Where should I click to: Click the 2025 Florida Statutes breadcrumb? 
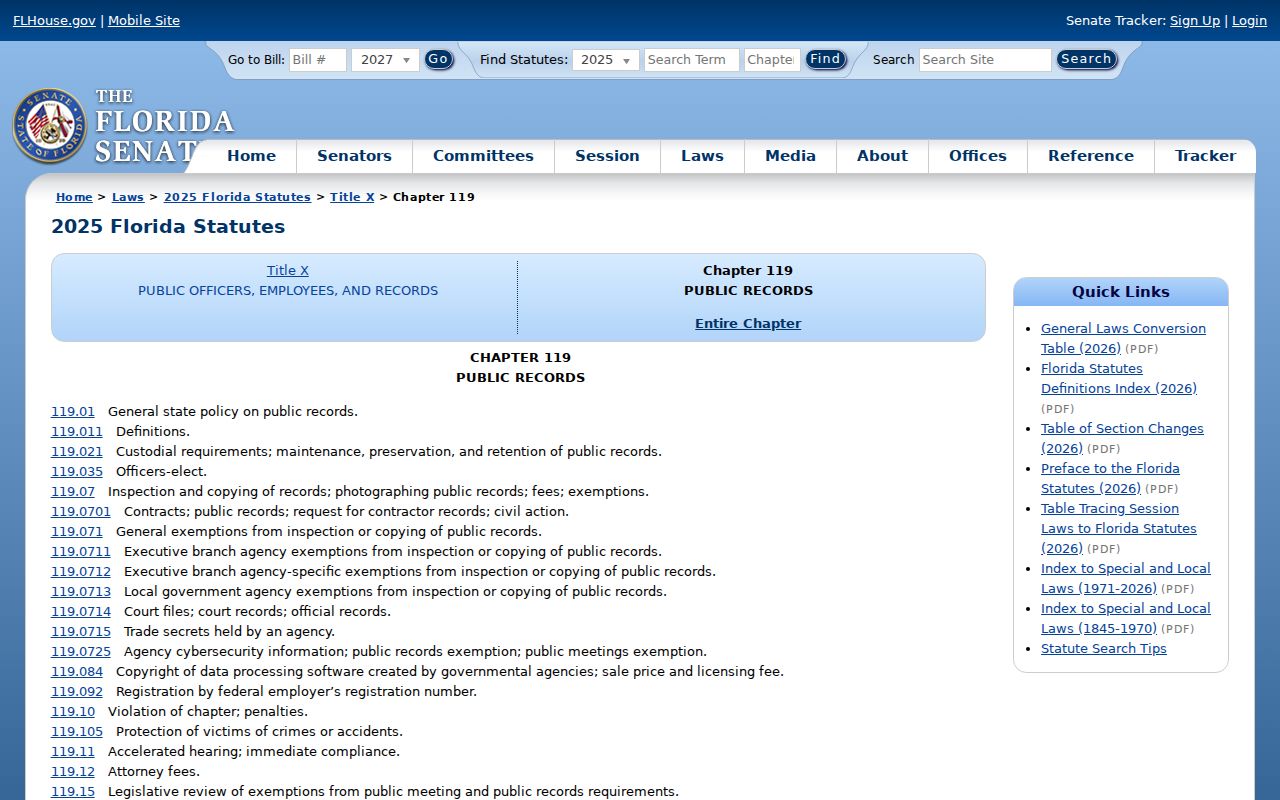[237, 197]
